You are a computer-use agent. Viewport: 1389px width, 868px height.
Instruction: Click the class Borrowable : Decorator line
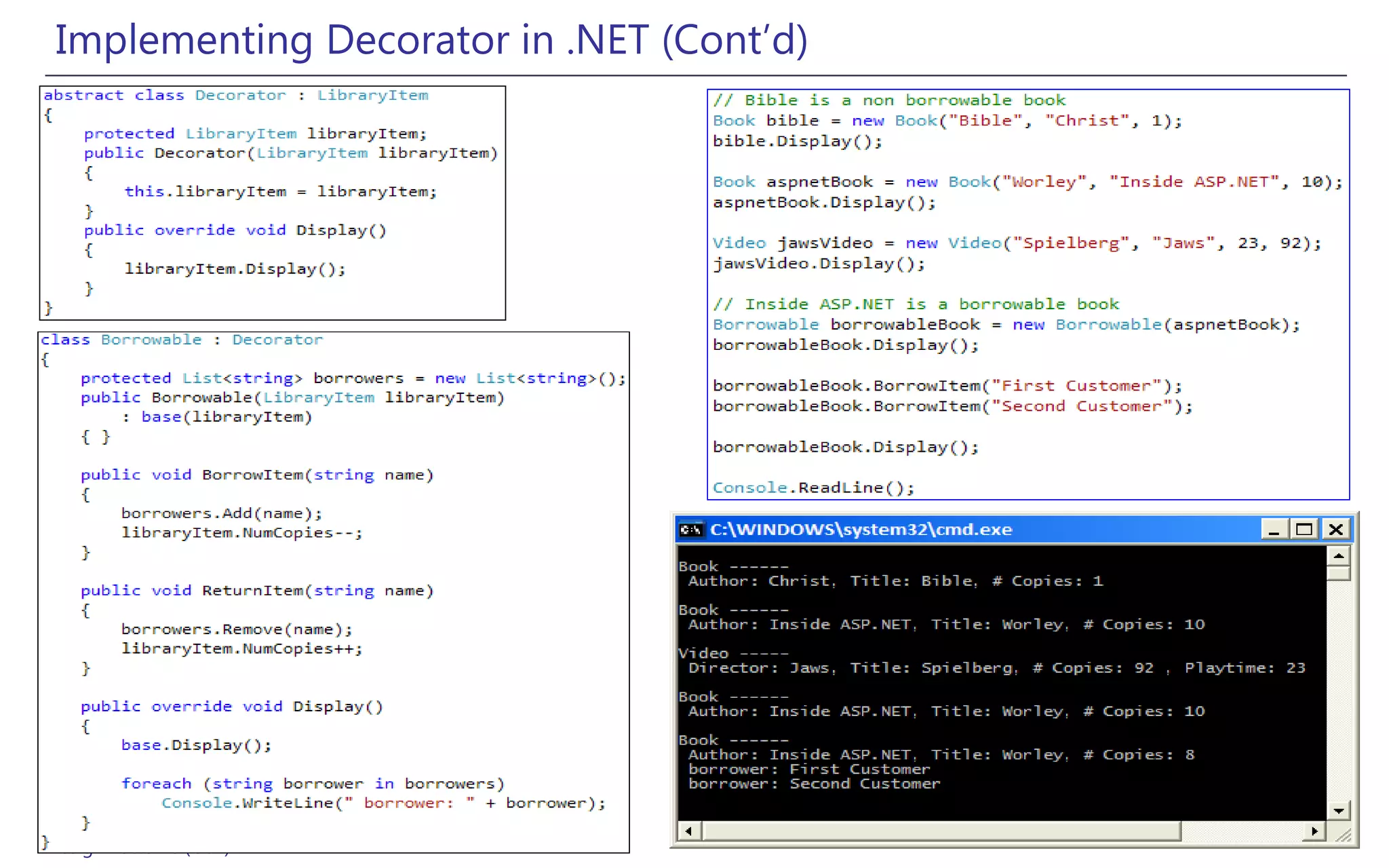[x=182, y=340]
